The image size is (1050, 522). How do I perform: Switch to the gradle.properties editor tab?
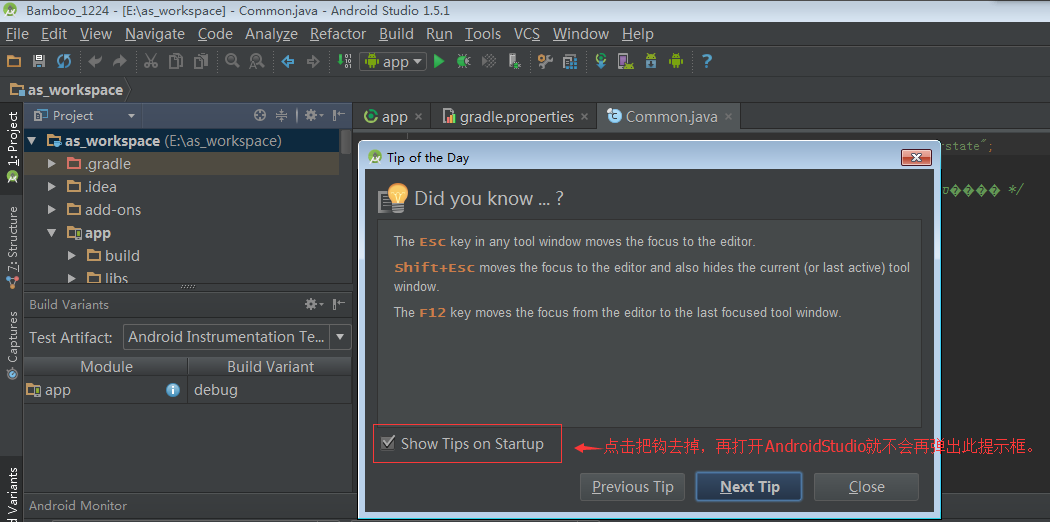coord(514,116)
